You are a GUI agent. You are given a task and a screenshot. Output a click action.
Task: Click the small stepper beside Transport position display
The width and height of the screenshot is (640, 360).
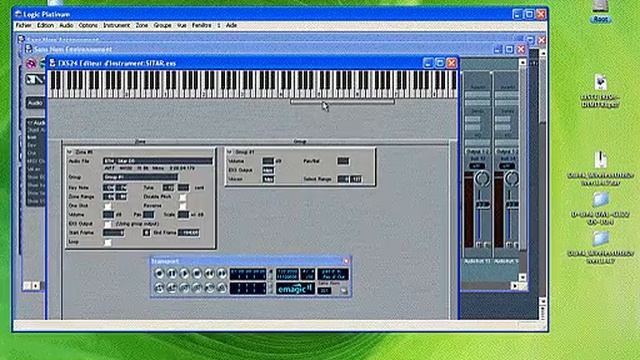(270, 274)
